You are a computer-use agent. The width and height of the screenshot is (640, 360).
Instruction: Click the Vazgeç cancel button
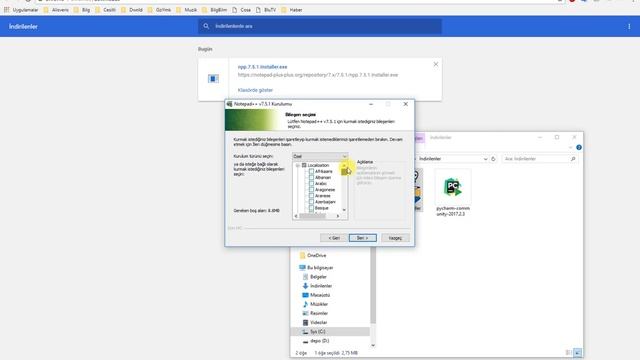point(395,238)
